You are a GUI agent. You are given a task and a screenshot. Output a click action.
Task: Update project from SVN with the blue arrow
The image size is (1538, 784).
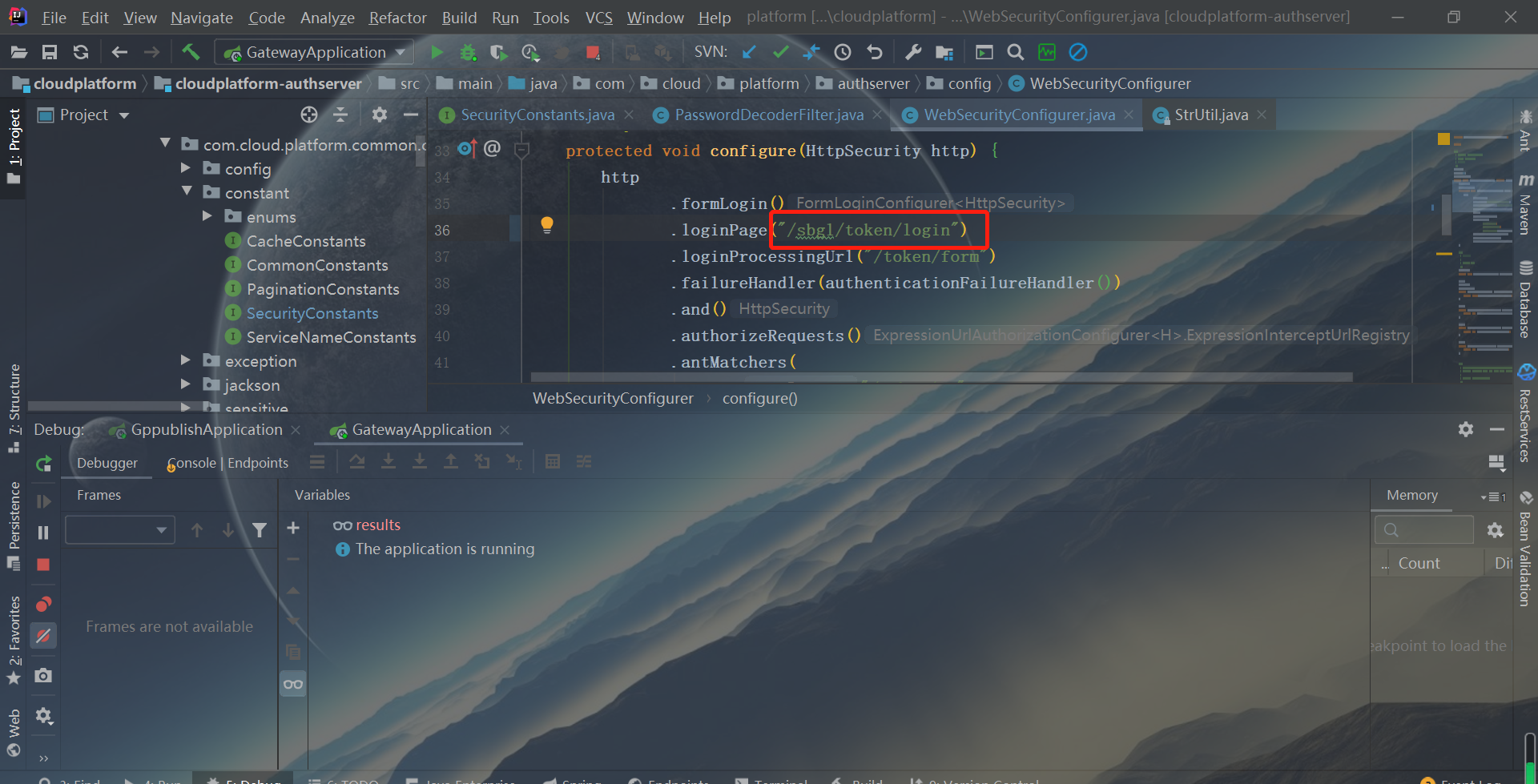pyautogui.click(x=749, y=52)
